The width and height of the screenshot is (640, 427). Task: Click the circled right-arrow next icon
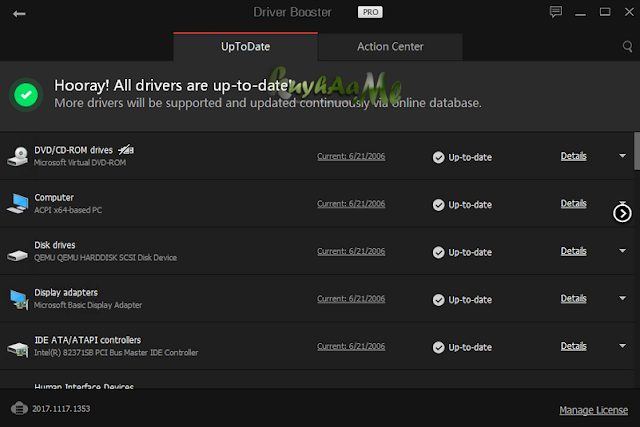tap(622, 213)
